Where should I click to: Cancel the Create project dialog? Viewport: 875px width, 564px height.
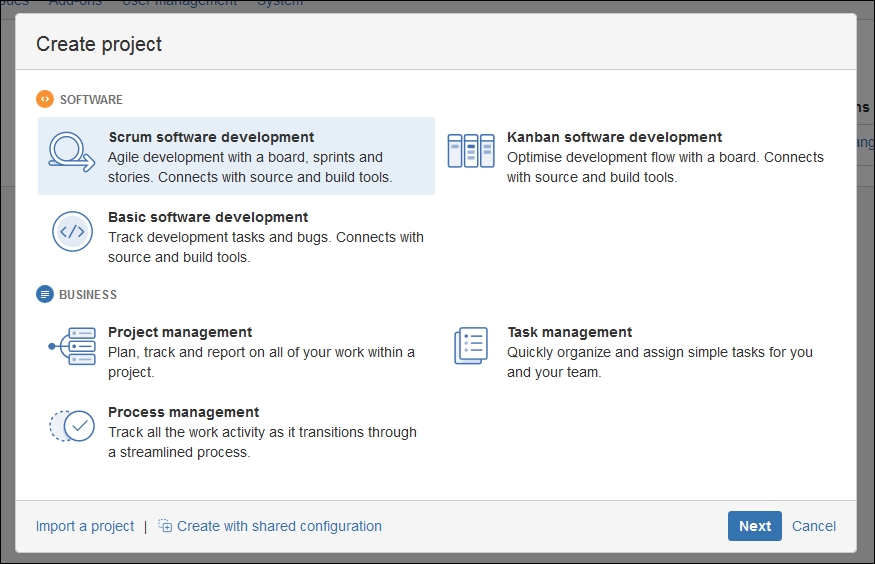click(x=814, y=526)
